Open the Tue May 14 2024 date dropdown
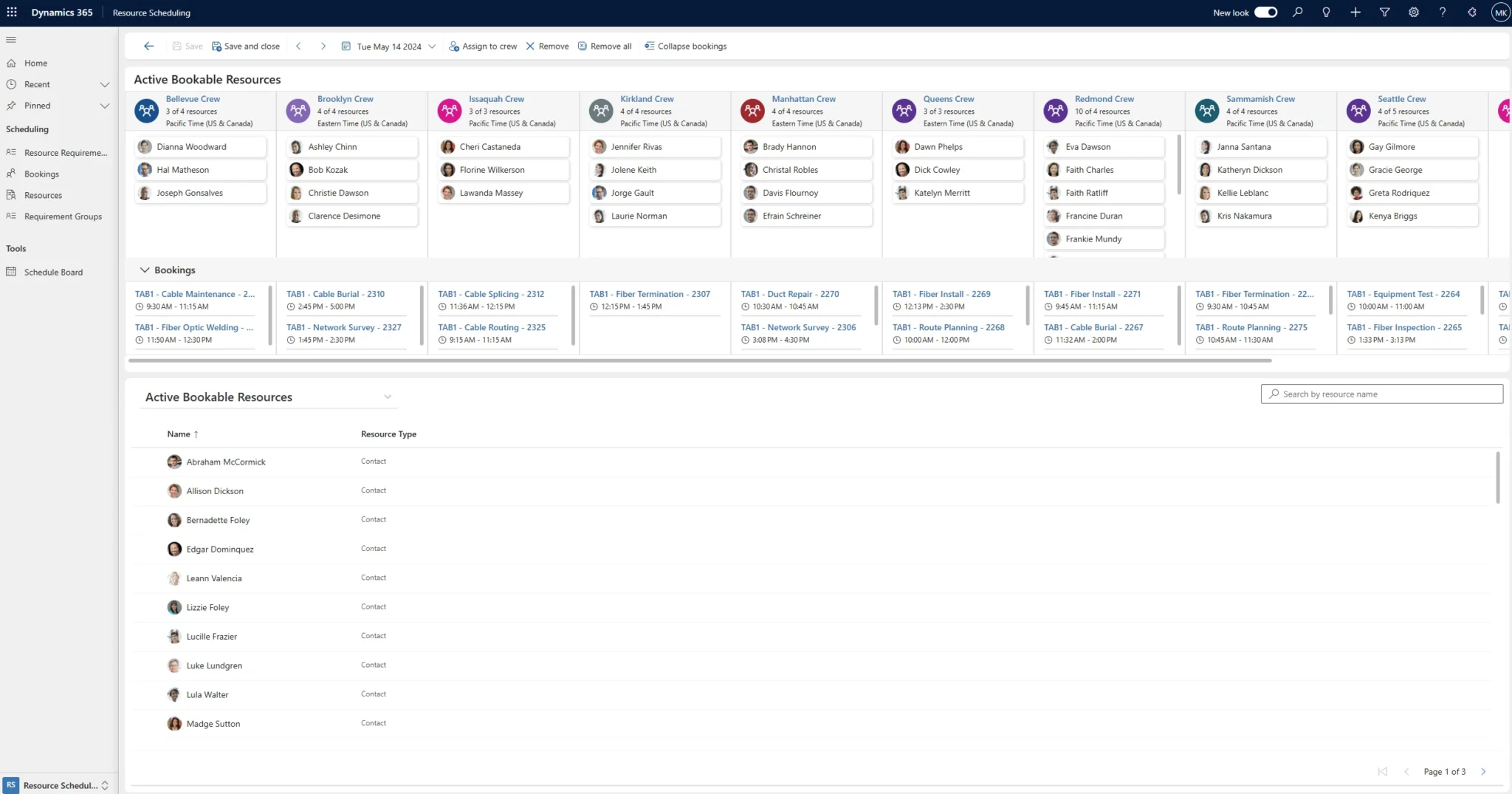 point(432,46)
